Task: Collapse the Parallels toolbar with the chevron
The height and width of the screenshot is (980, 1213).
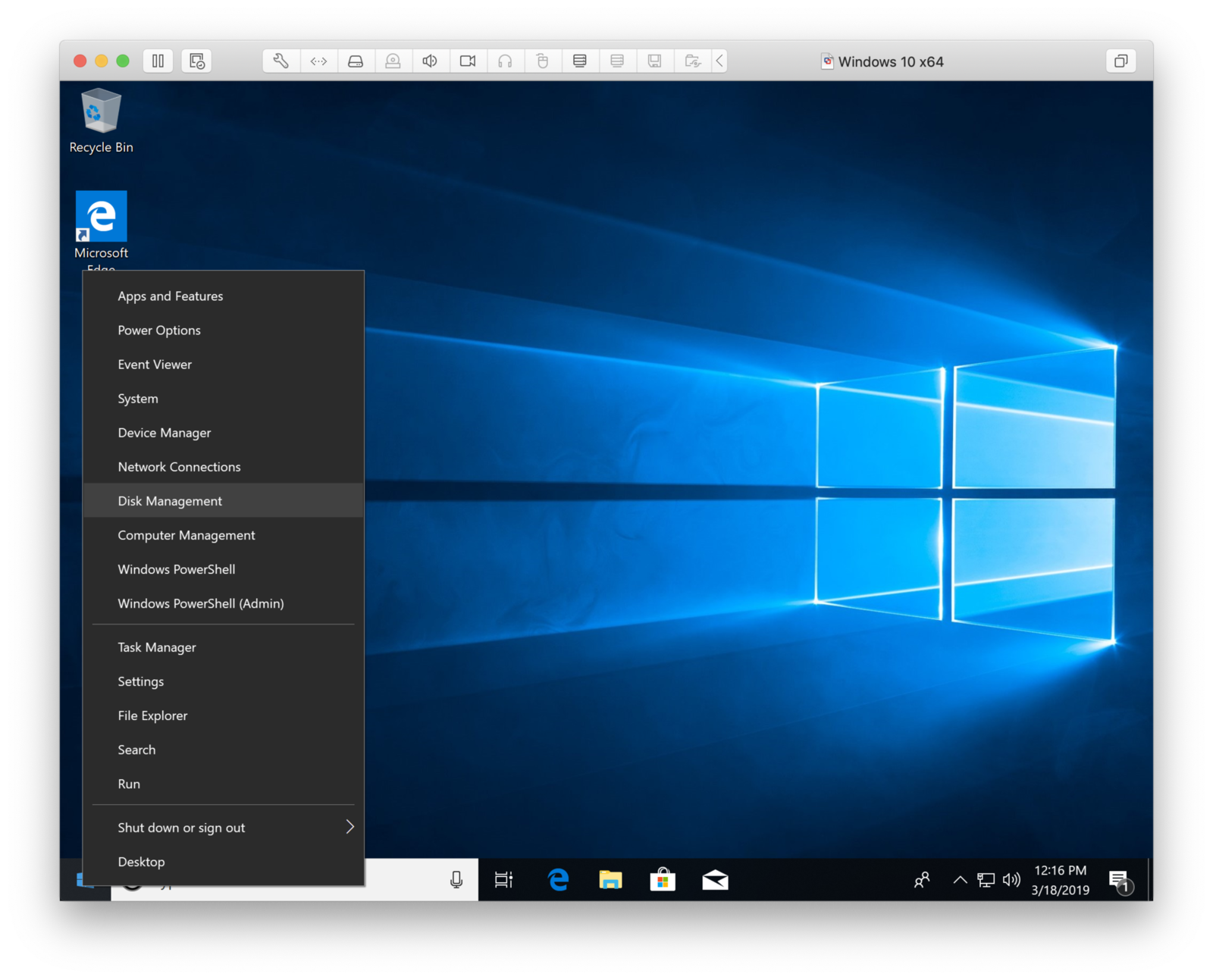Action: coord(719,61)
